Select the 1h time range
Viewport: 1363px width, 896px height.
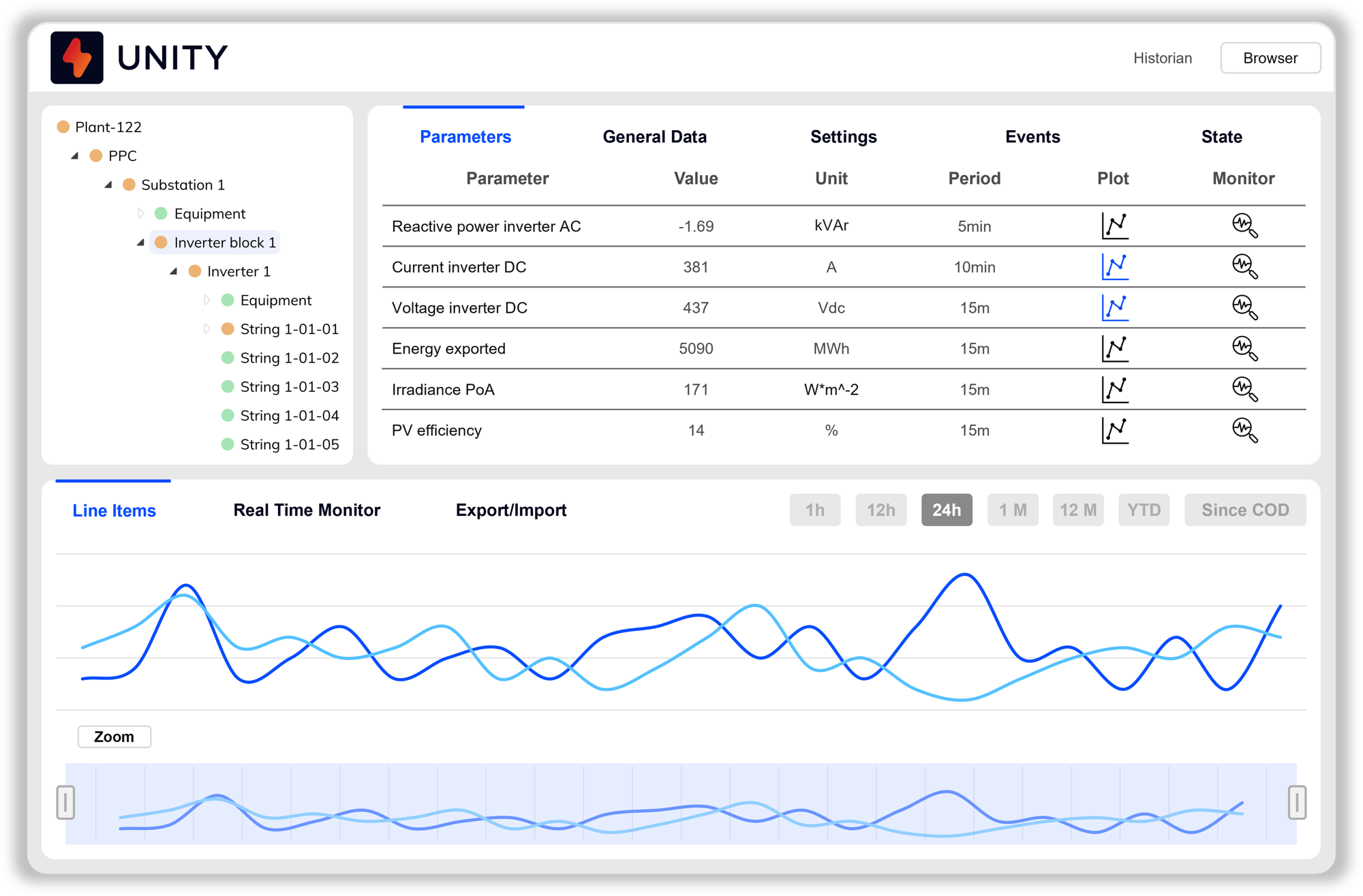814,510
